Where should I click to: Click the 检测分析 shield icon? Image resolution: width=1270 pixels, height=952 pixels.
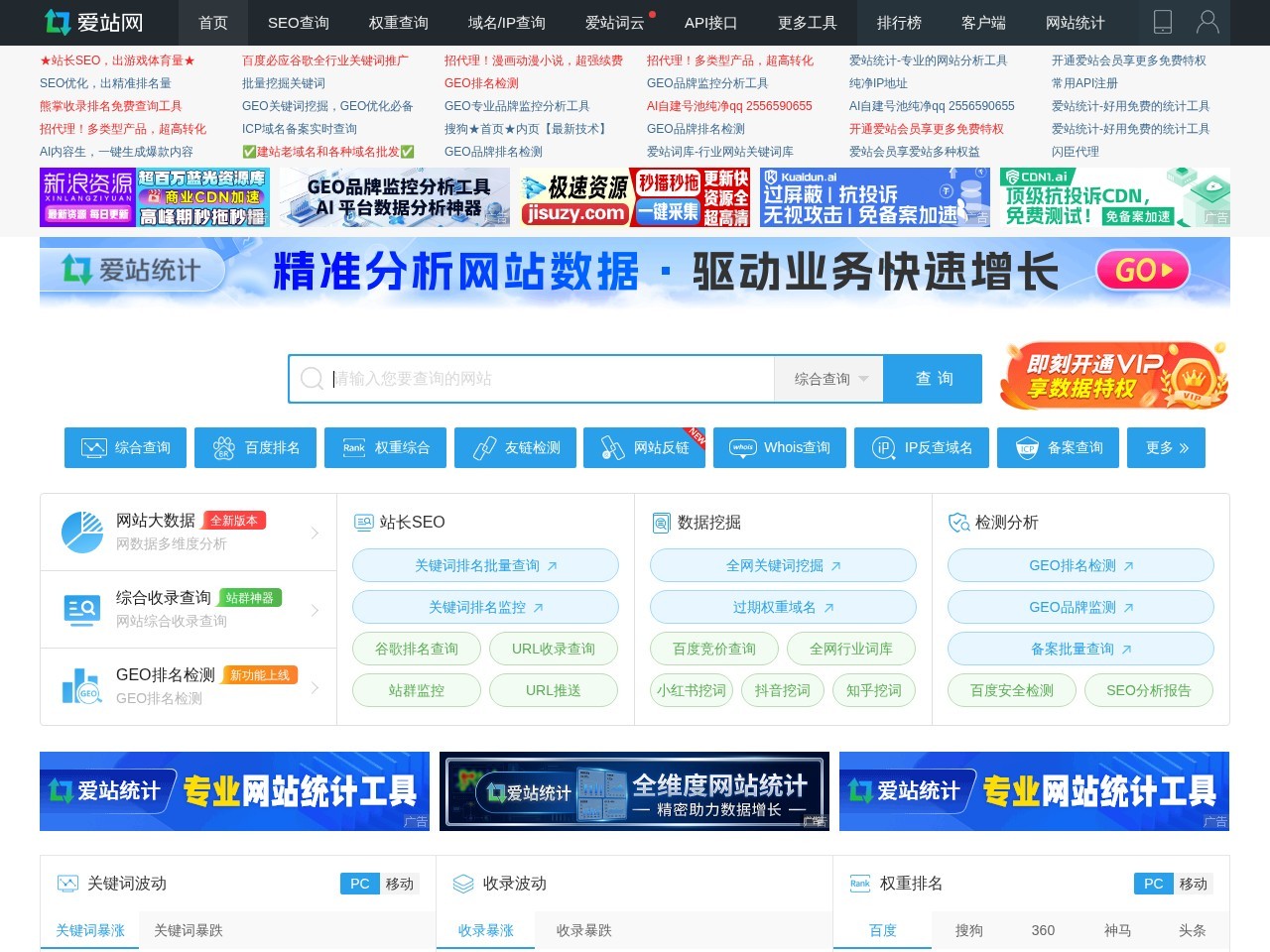click(958, 522)
